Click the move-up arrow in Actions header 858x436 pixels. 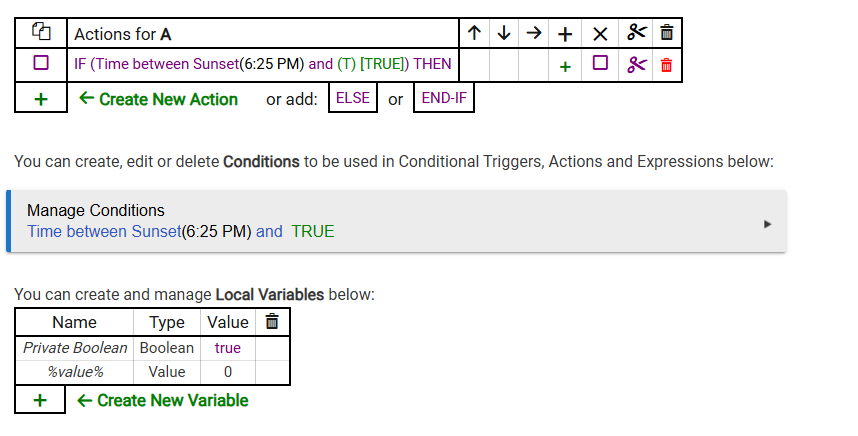[474, 33]
